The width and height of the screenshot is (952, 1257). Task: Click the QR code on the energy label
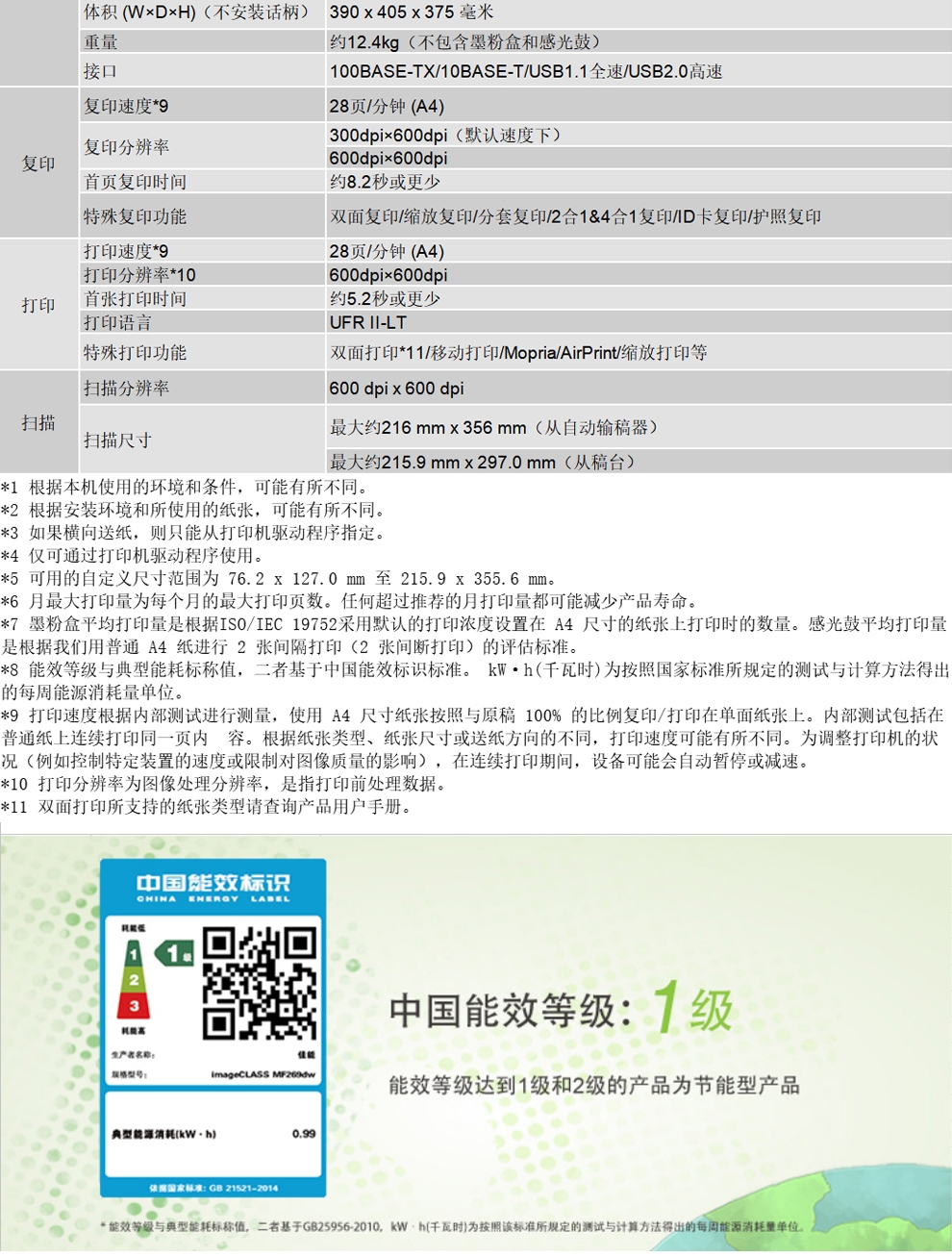tap(259, 983)
